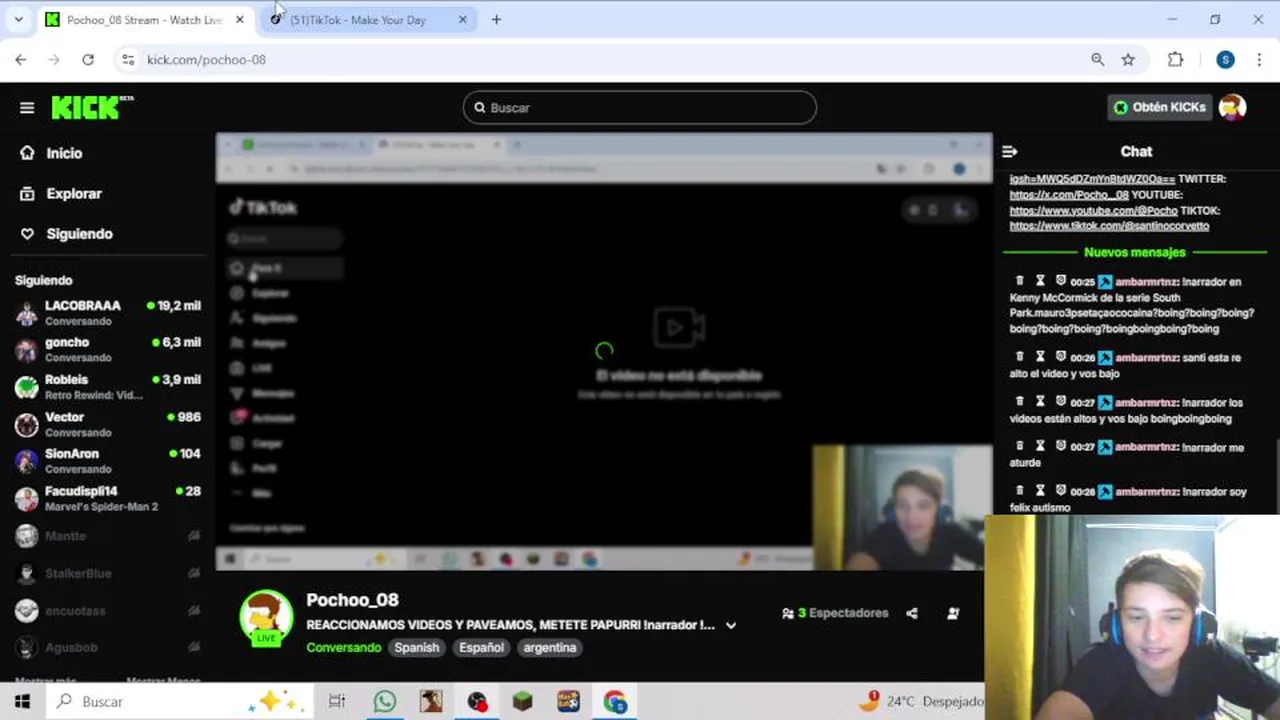This screenshot has height=720, width=1280.
Task: Click the Conversando category link
Action: pos(344,647)
